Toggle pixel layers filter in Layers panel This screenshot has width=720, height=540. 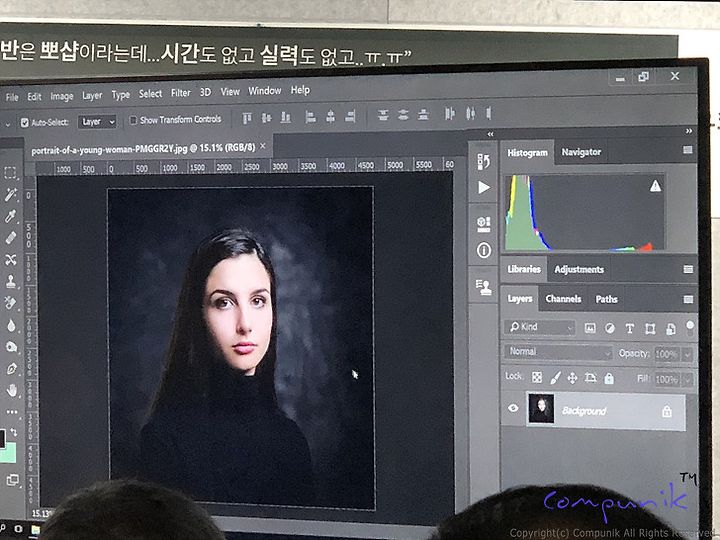click(x=590, y=328)
